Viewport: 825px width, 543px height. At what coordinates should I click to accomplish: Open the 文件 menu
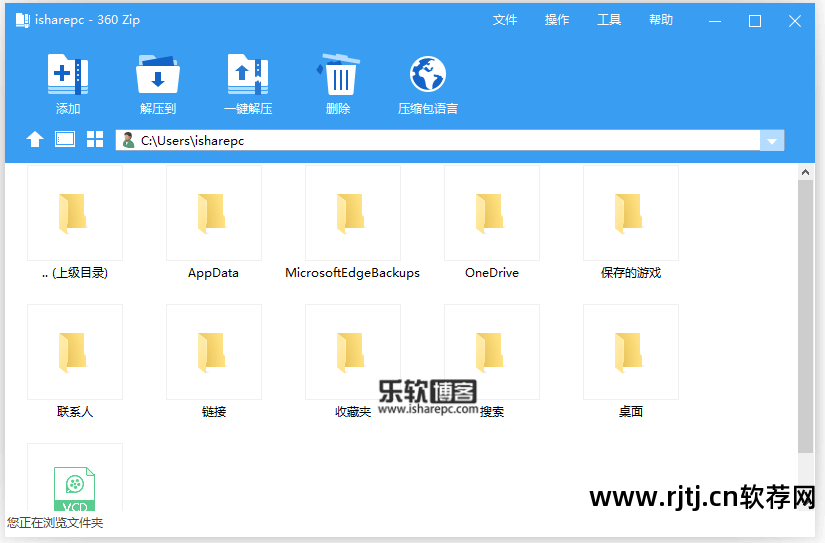click(x=505, y=20)
